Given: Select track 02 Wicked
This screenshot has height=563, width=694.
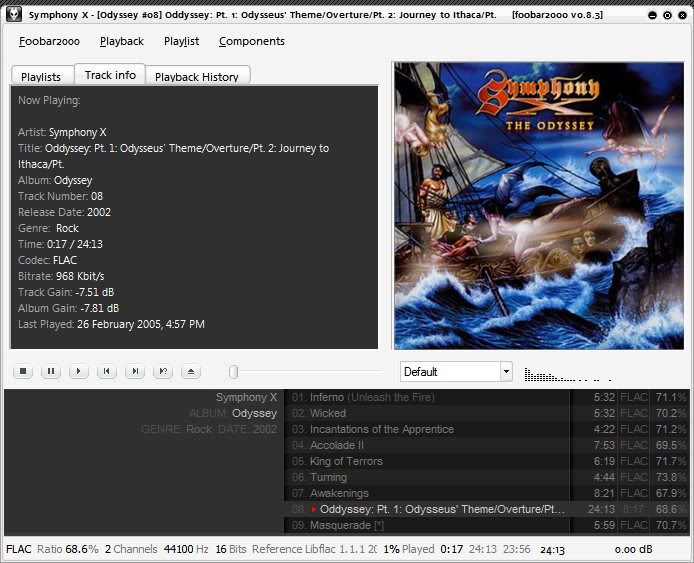Looking at the screenshot, I should point(487,413).
